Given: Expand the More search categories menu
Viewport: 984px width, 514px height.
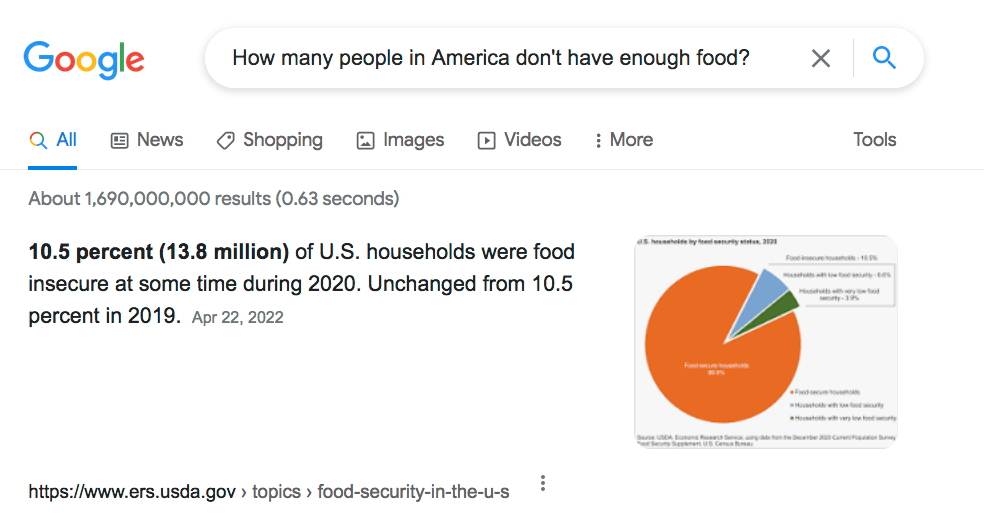Looking at the screenshot, I should (x=623, y=140).
